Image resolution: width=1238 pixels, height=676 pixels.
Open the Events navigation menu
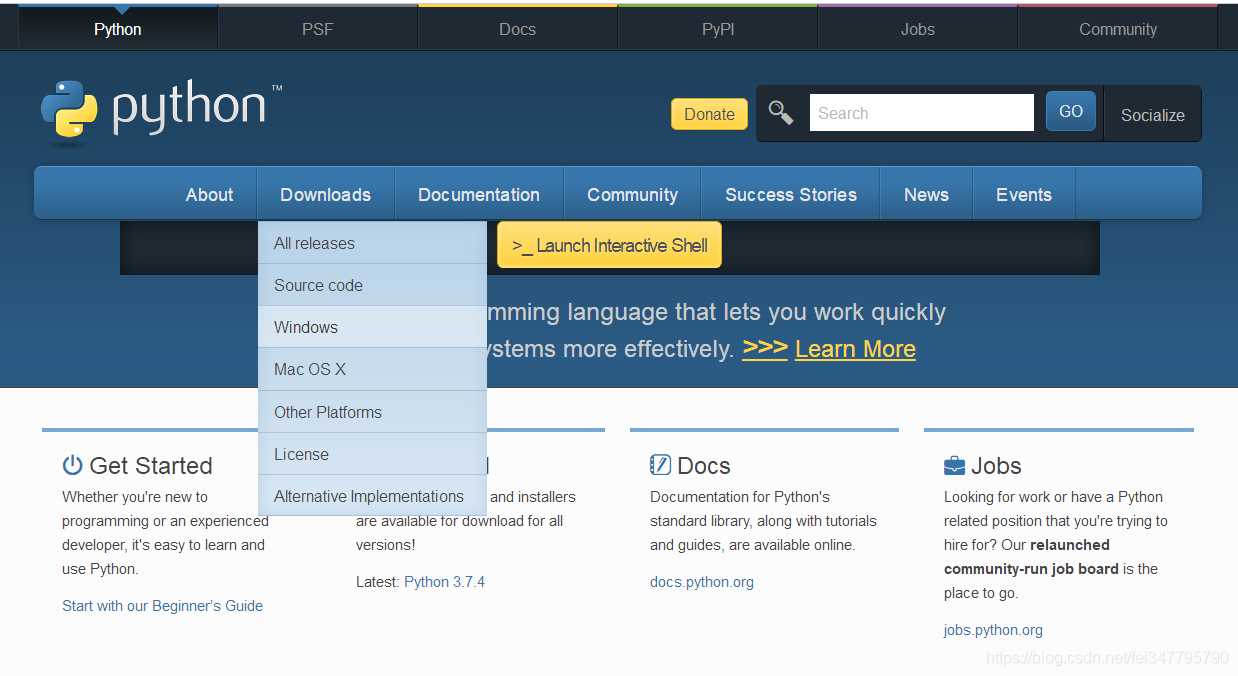1024,195
